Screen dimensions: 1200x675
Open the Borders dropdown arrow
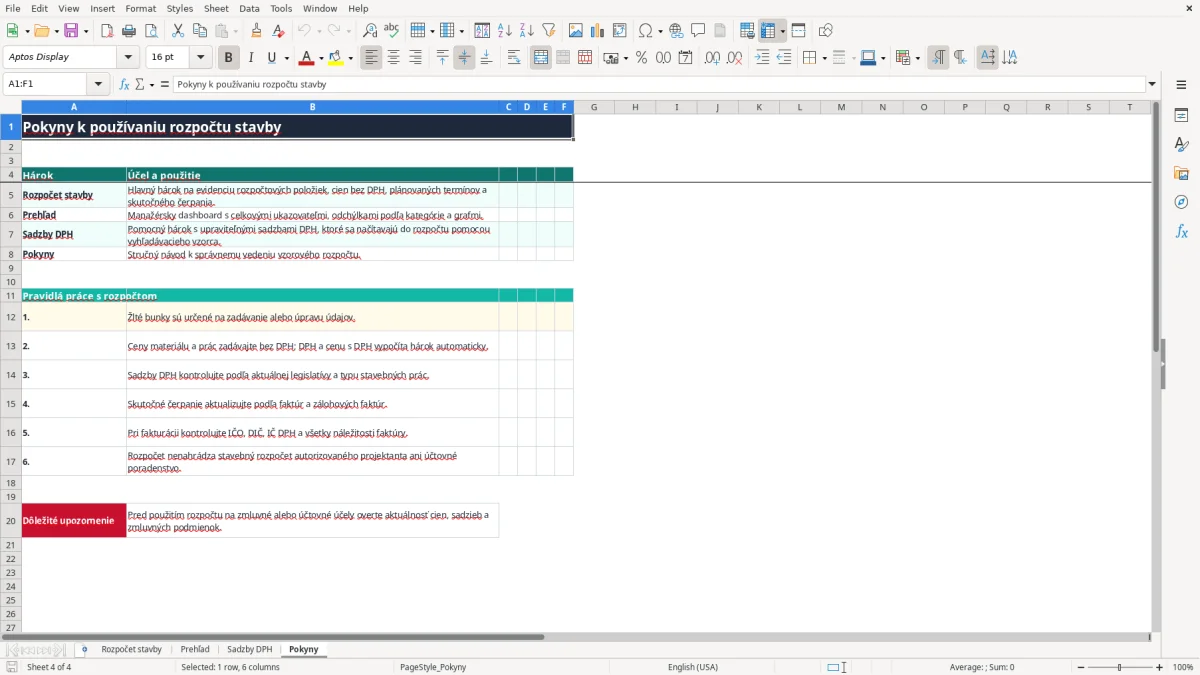point(823,58)
